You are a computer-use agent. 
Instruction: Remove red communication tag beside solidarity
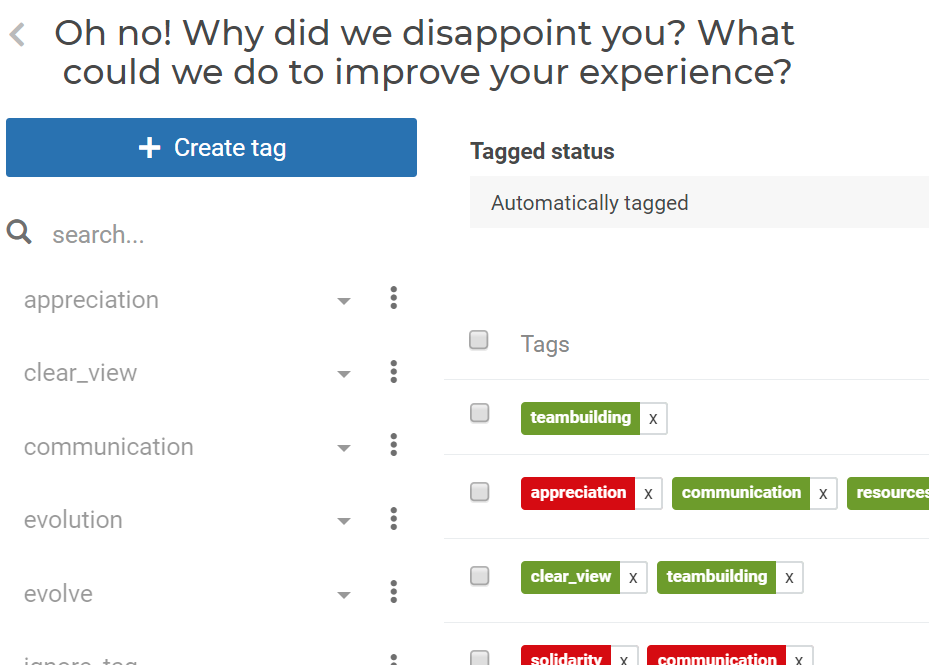(799, 656)
